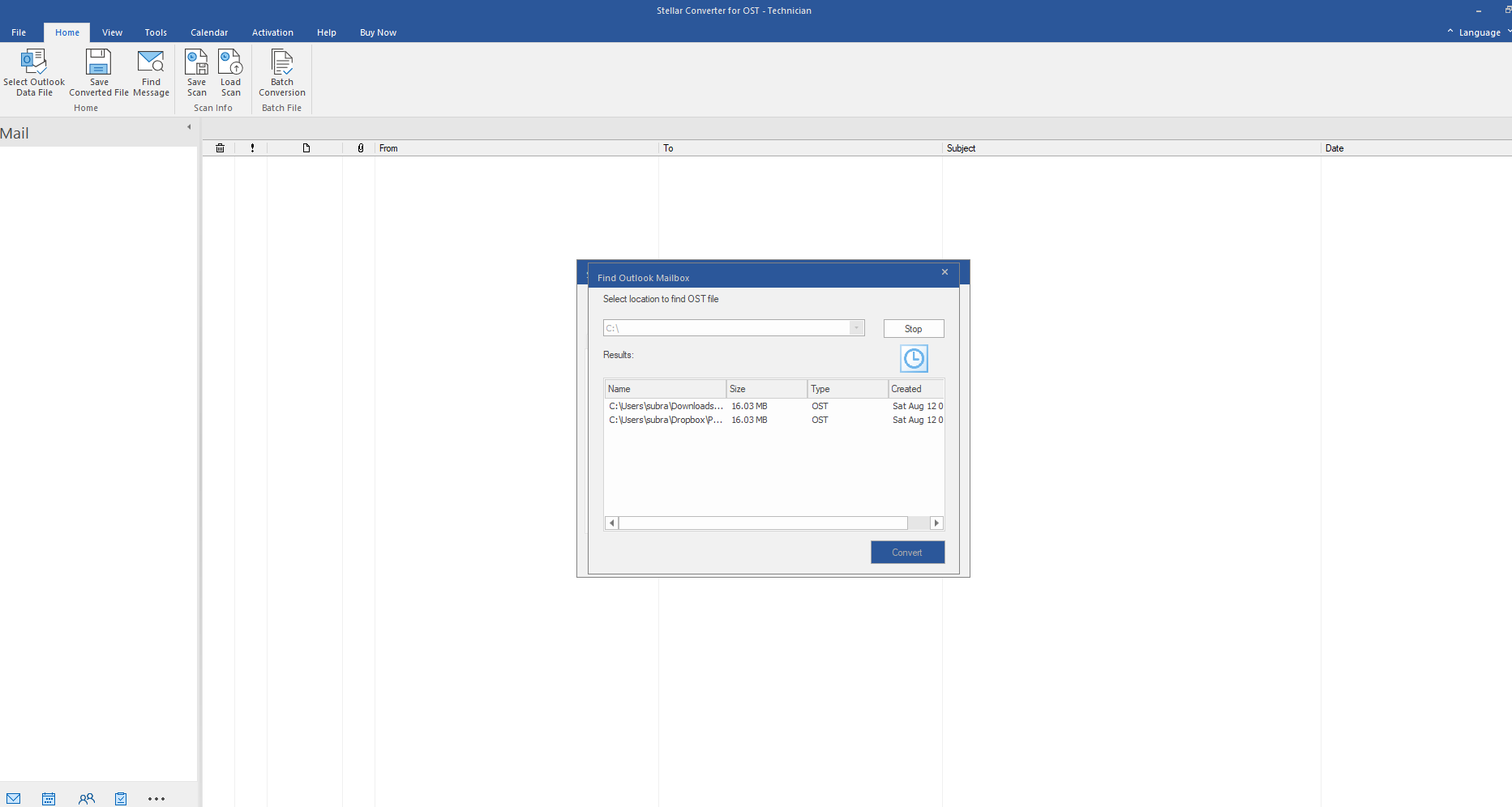
Task: Sort by item type page column icon
Action: pyautogui.click(x=306, y=148)
